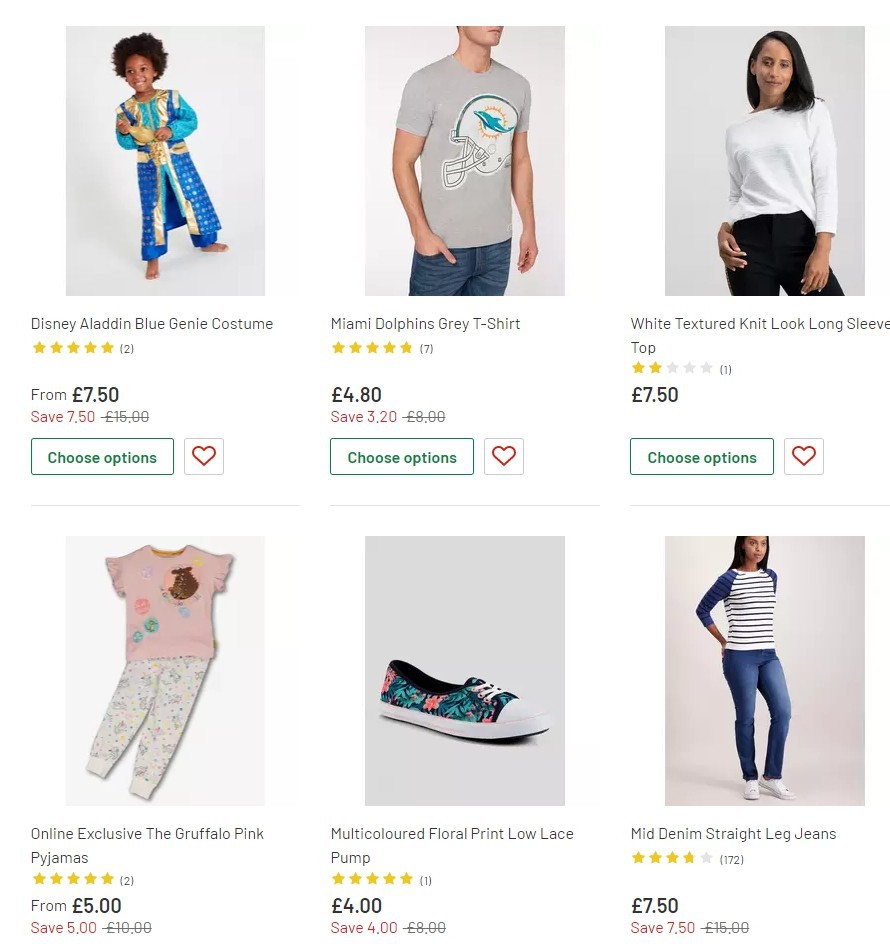This screenshot has height=944, width=890.
Task: Click the Aladdin Genie Costume product image
Action: click(165, 161)
